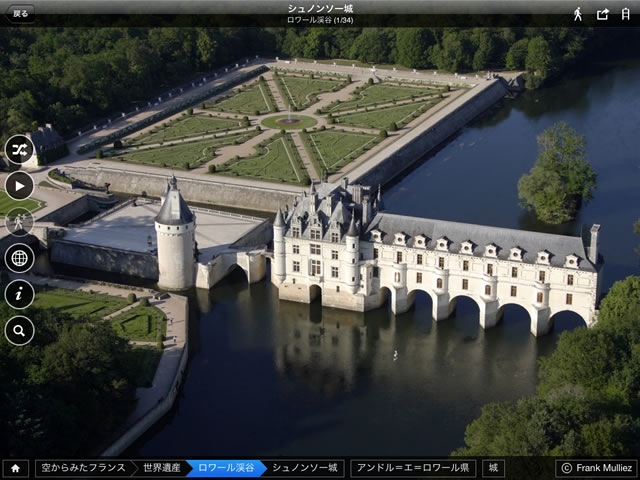Select 世界遺産 breadcrumb
Image resolution: width=640 pixels, height=480 pixels.
162,468
